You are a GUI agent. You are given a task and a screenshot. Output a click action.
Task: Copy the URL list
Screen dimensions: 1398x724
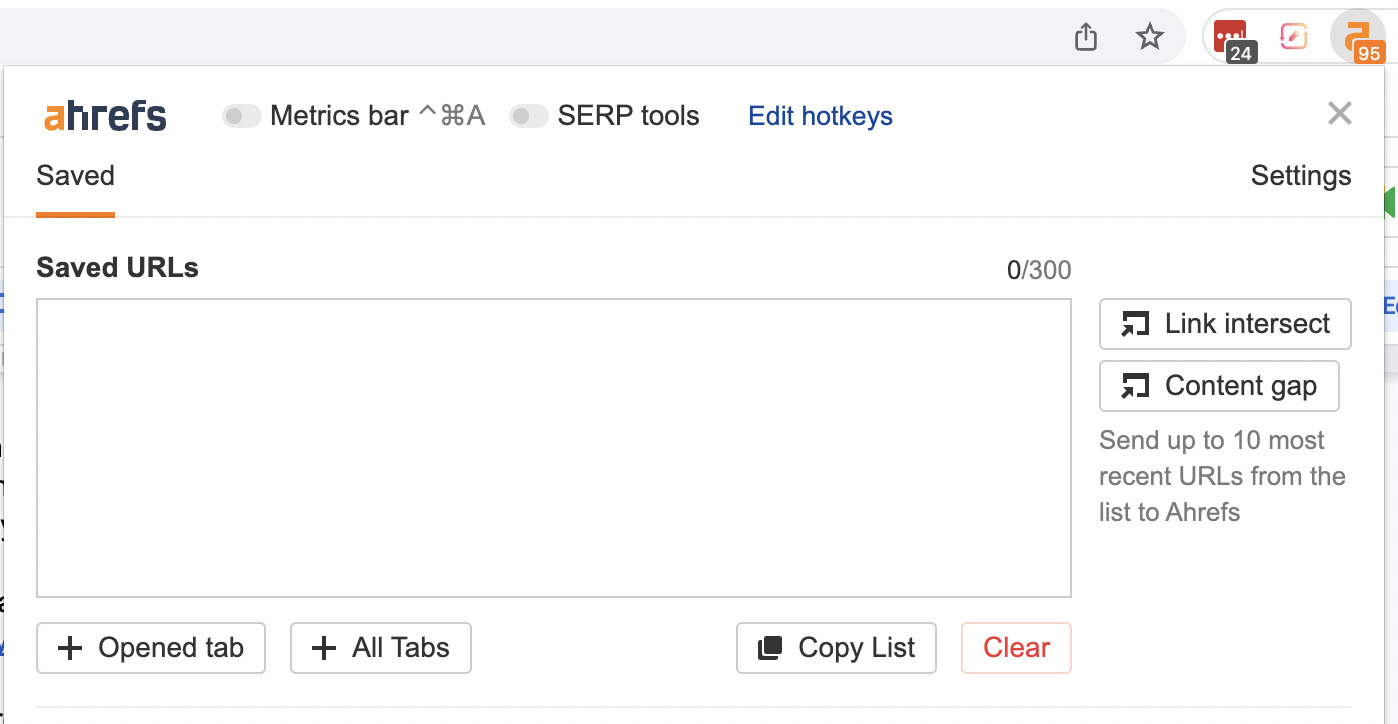(x=836, y=648)
